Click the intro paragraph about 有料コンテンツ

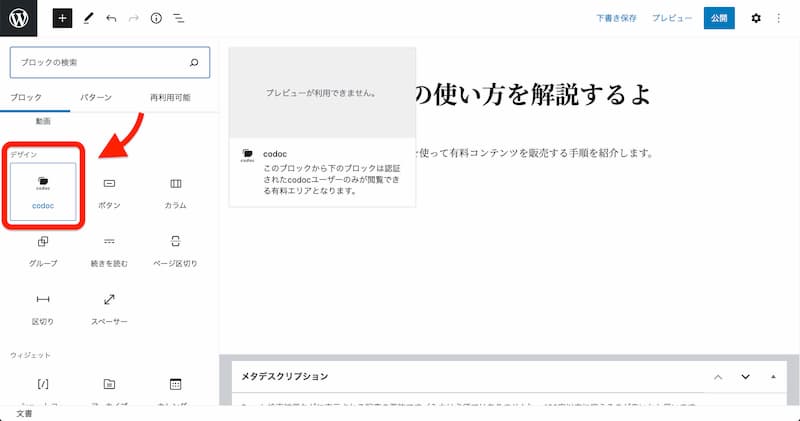click(535, 153)
